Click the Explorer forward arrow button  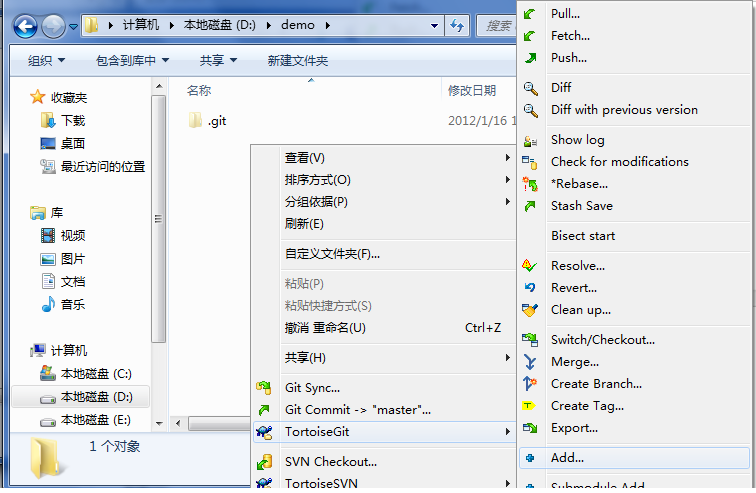click(x=53, y=27)
